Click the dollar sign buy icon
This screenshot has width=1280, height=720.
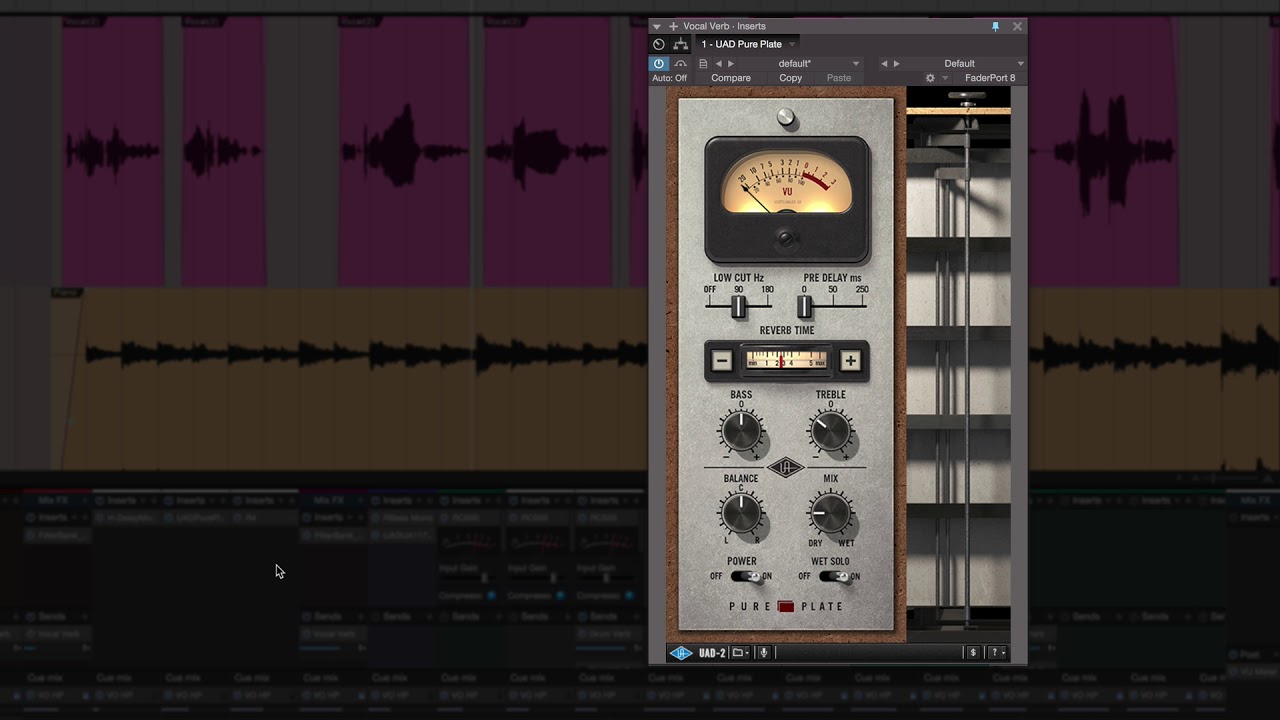pos(973,653)
